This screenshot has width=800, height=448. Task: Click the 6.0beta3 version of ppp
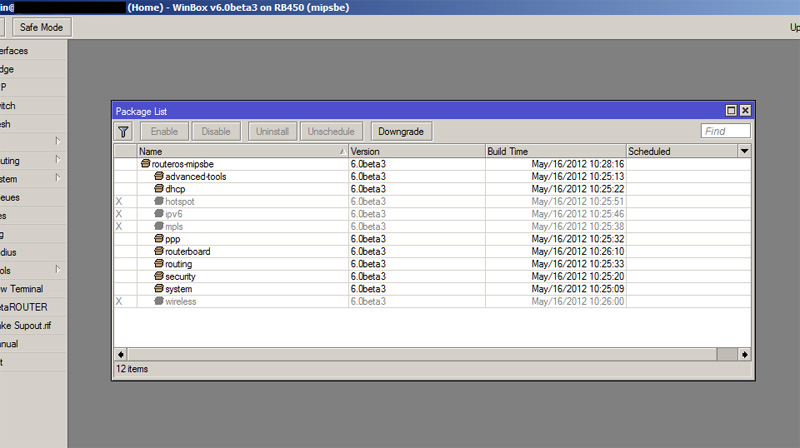(368, 239)
